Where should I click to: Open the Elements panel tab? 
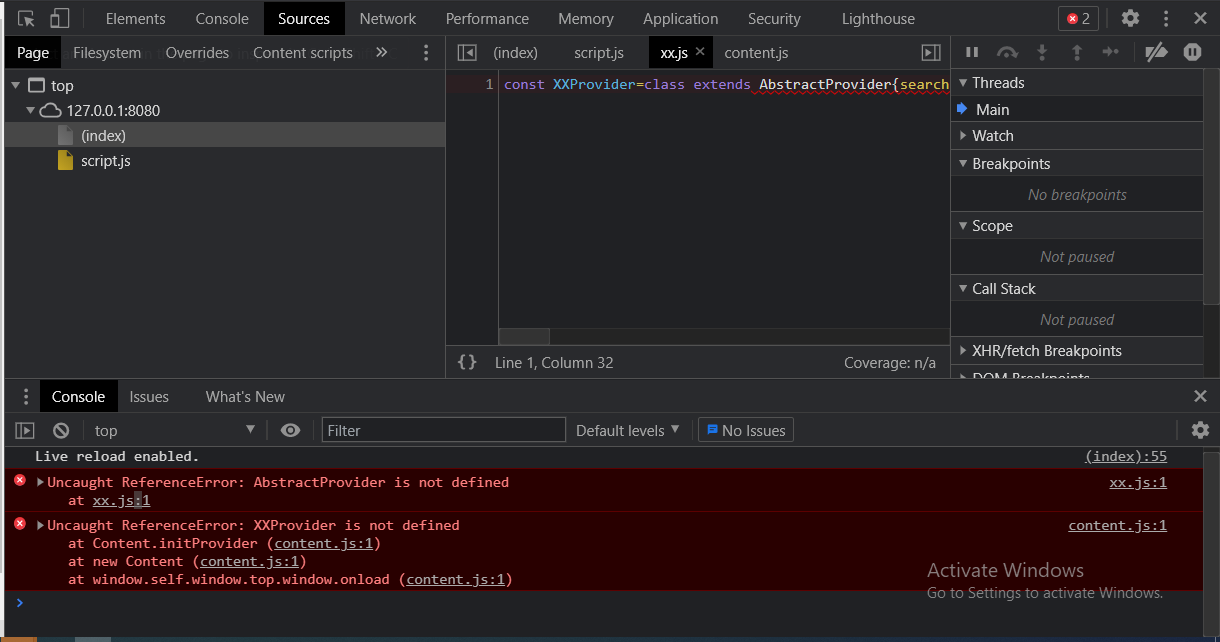point(136,18)
